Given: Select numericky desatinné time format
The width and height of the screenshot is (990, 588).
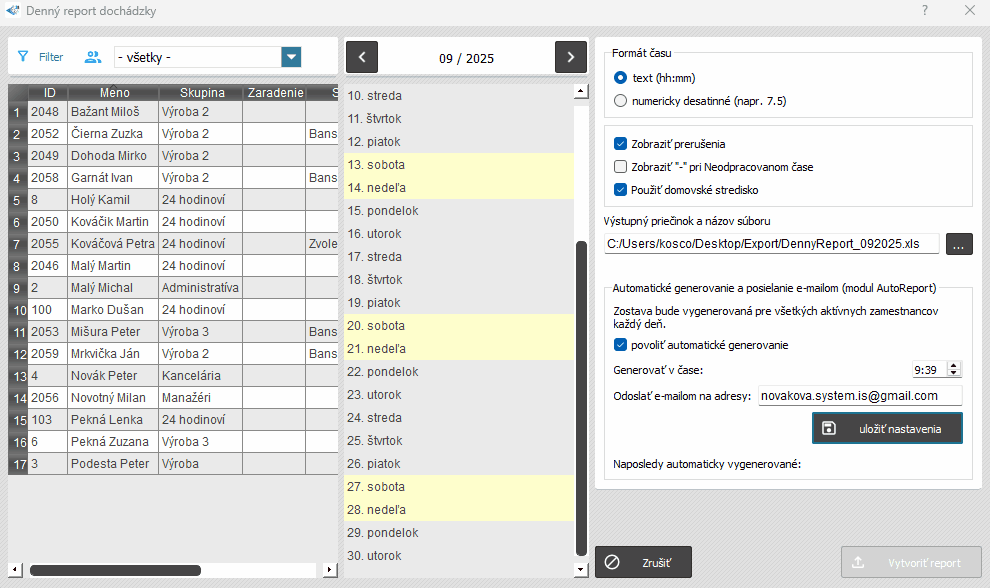Looking at the screenshot, I should point(621,100).
